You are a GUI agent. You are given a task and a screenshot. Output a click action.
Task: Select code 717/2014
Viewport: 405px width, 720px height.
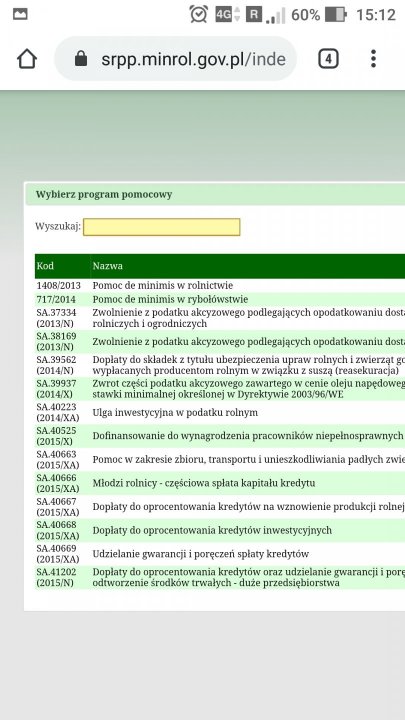pyautogui.click(x=56, y=299)
